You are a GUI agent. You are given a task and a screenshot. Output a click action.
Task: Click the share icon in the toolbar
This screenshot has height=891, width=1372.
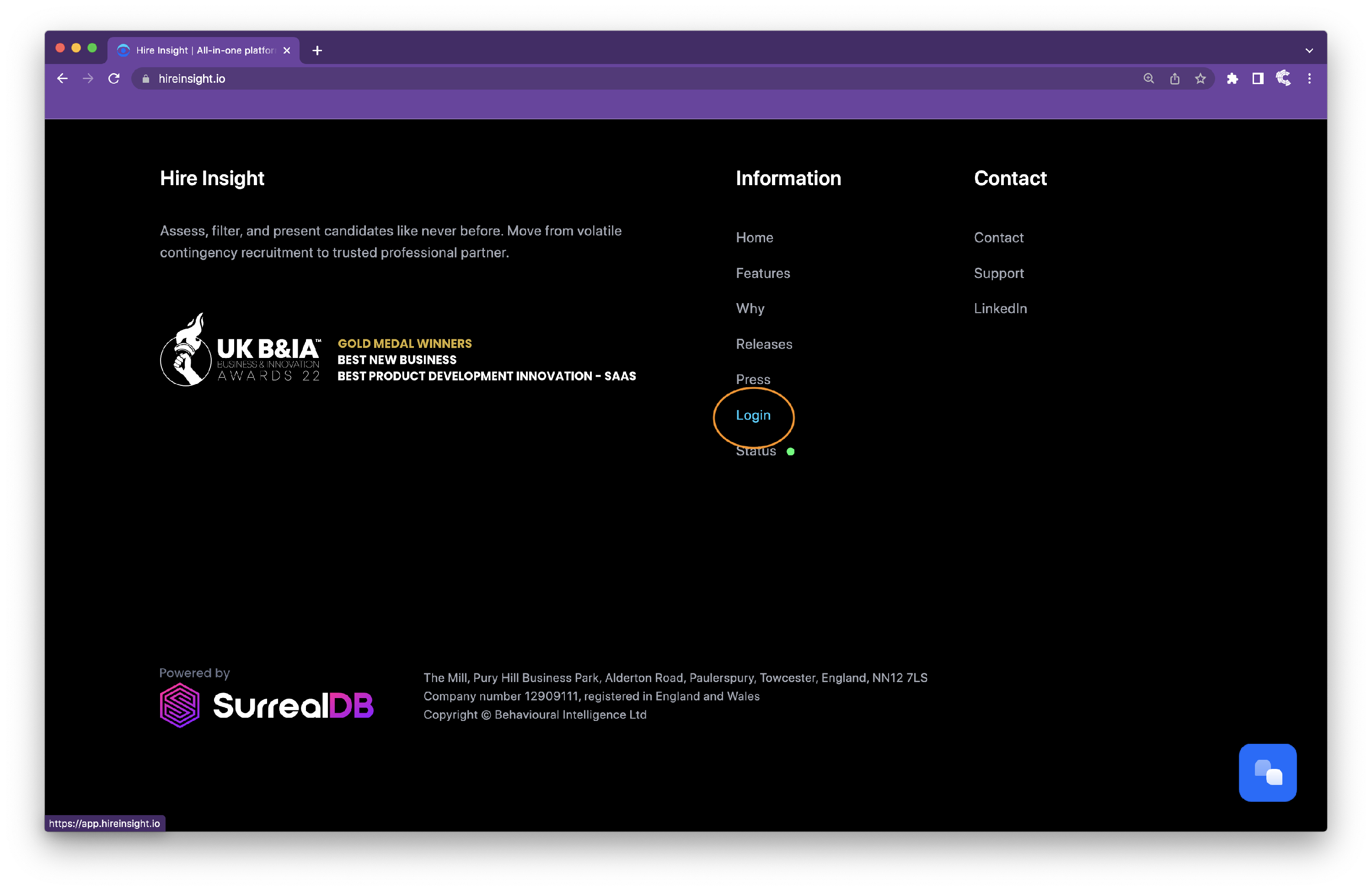(x=1175, y=78)
